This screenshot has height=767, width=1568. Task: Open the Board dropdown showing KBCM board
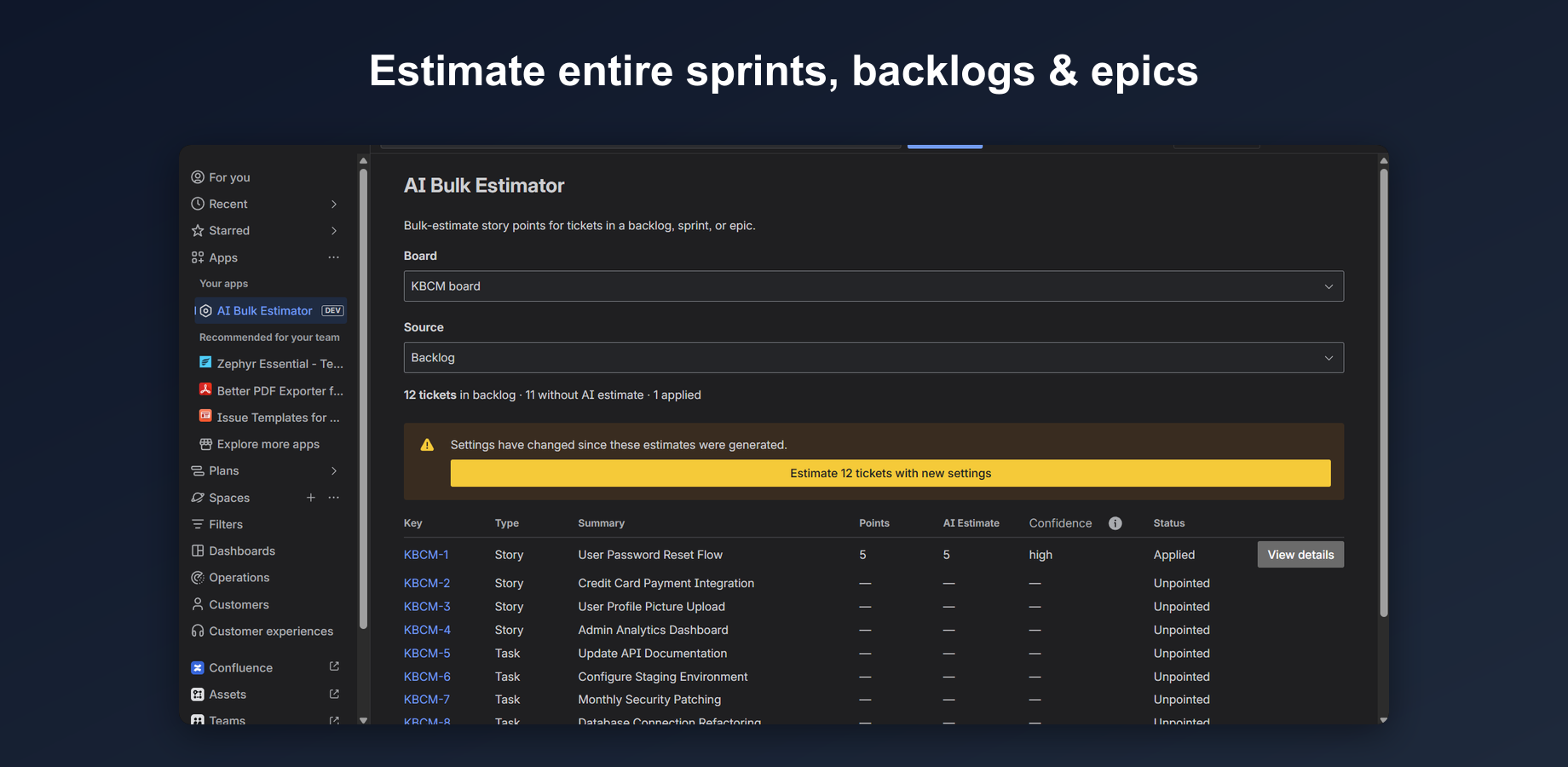coord(873,286)
